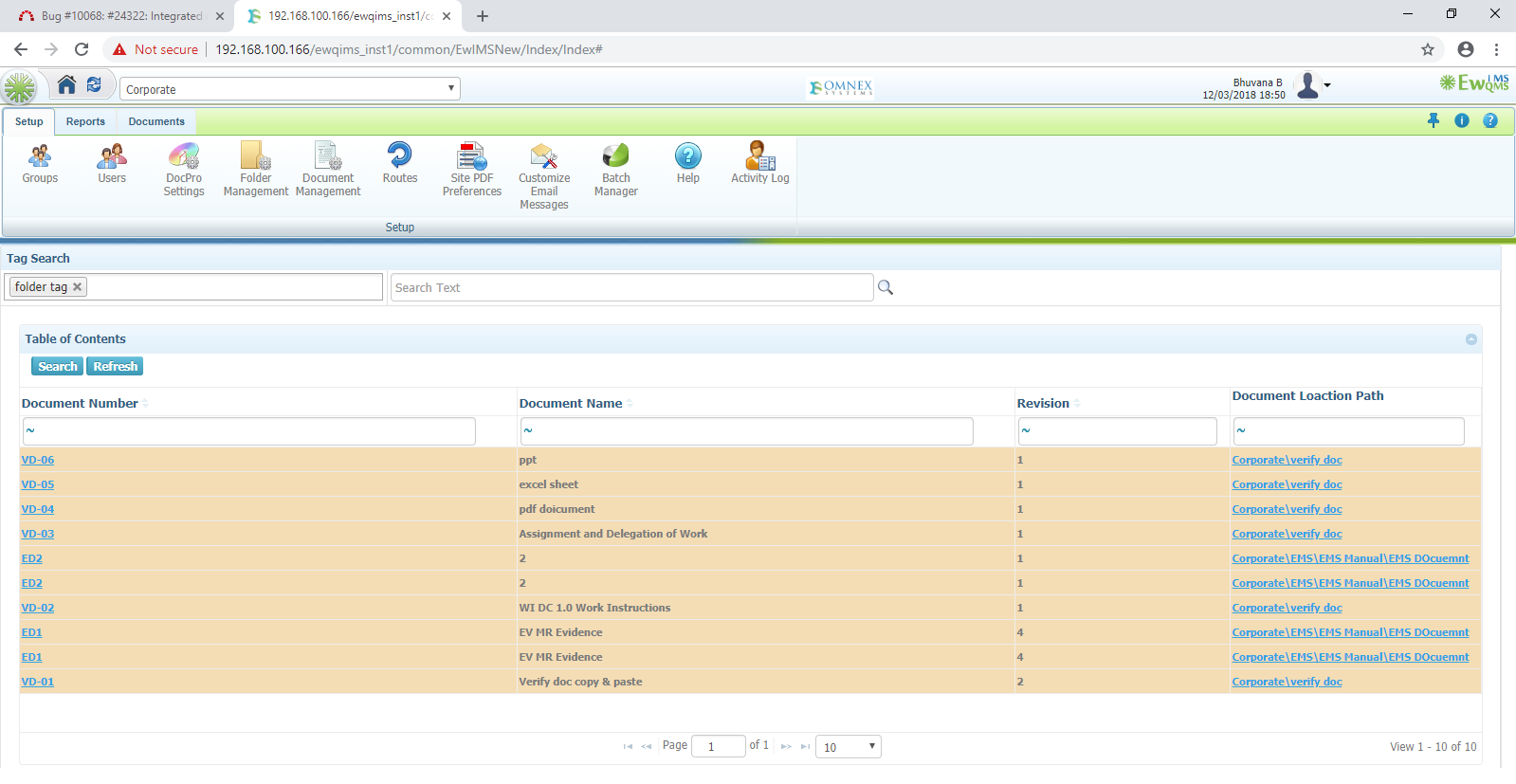1516x784 pixels.
Task: Bookmark this page with star icon
Action: click(x=1428, y=49)
